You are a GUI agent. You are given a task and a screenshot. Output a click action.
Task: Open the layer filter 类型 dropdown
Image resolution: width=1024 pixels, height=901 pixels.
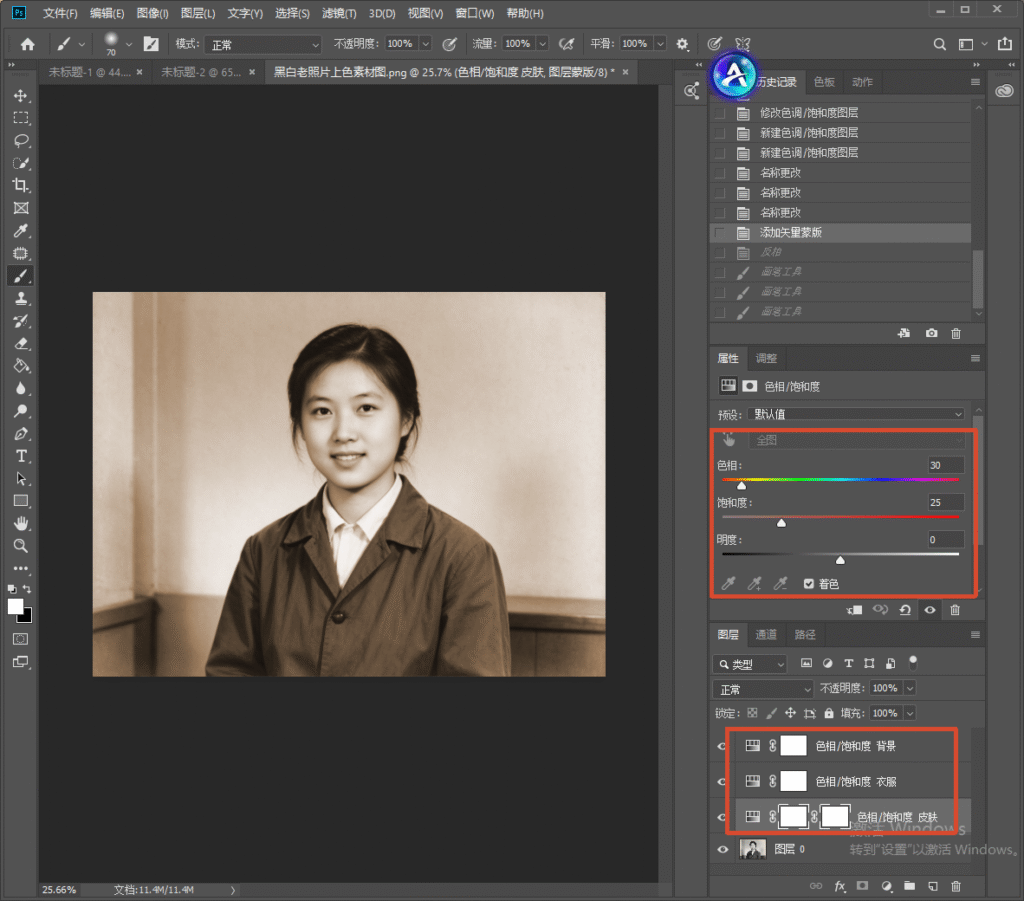[750, 664]
